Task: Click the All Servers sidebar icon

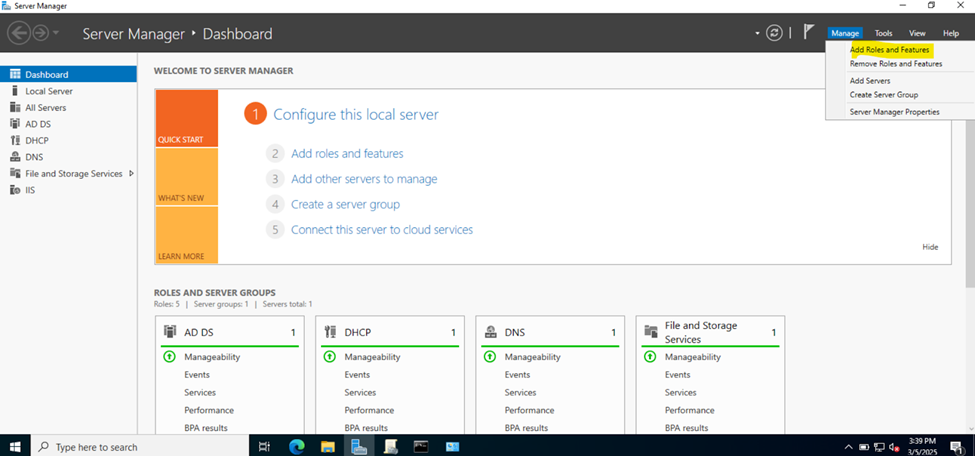Action: click(x=15, y=108)
